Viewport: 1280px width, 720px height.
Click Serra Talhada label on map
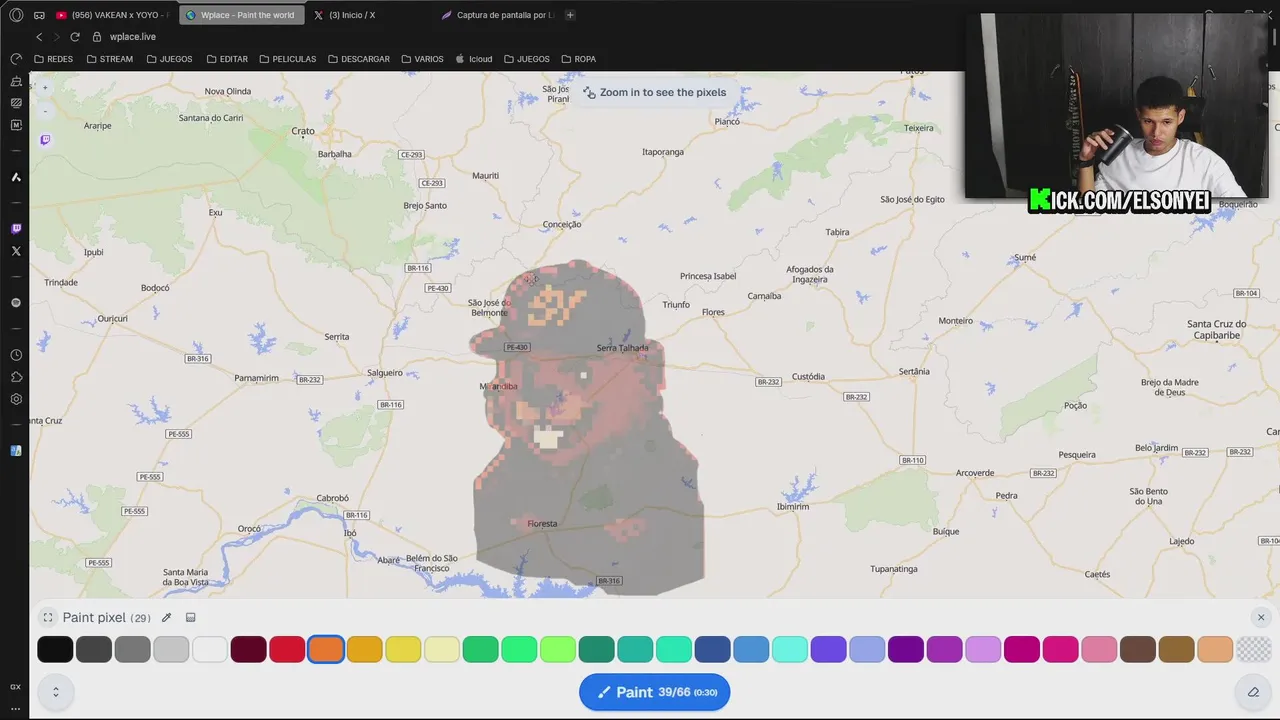click(623, 348)
